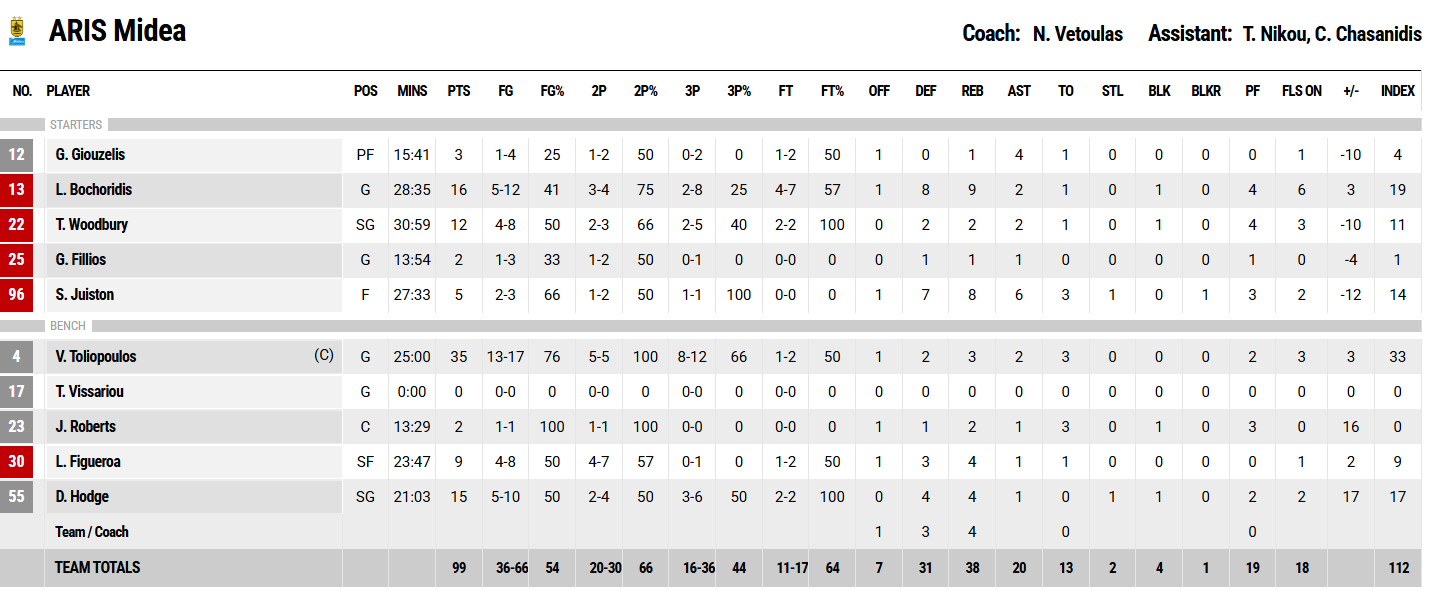1430x594 pixels.
Task: Click jersey number 12 badge
Action: [16, 155]
